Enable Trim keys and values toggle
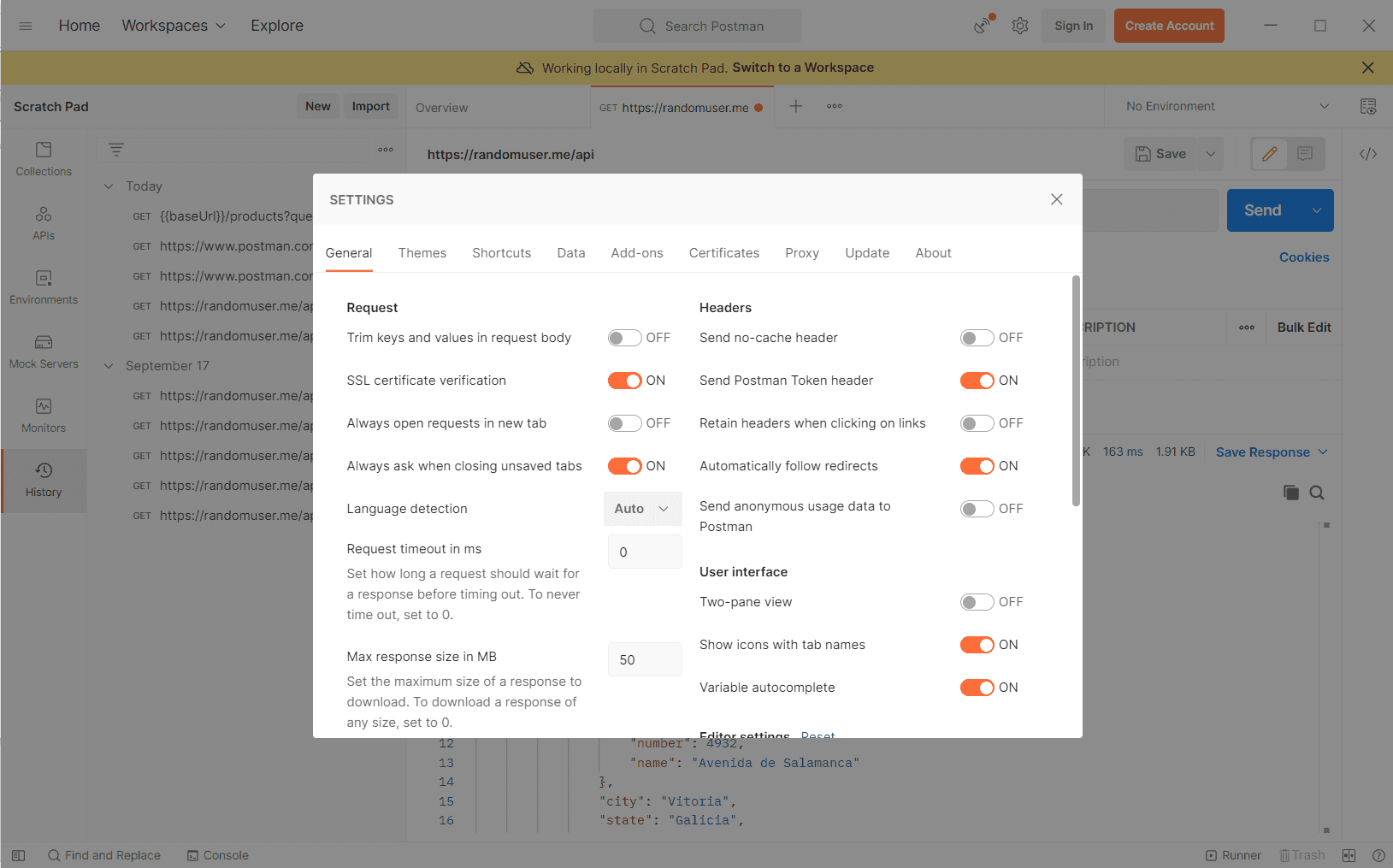The height and width of the screenshot is (868, 1393). (x=624, y=338)
